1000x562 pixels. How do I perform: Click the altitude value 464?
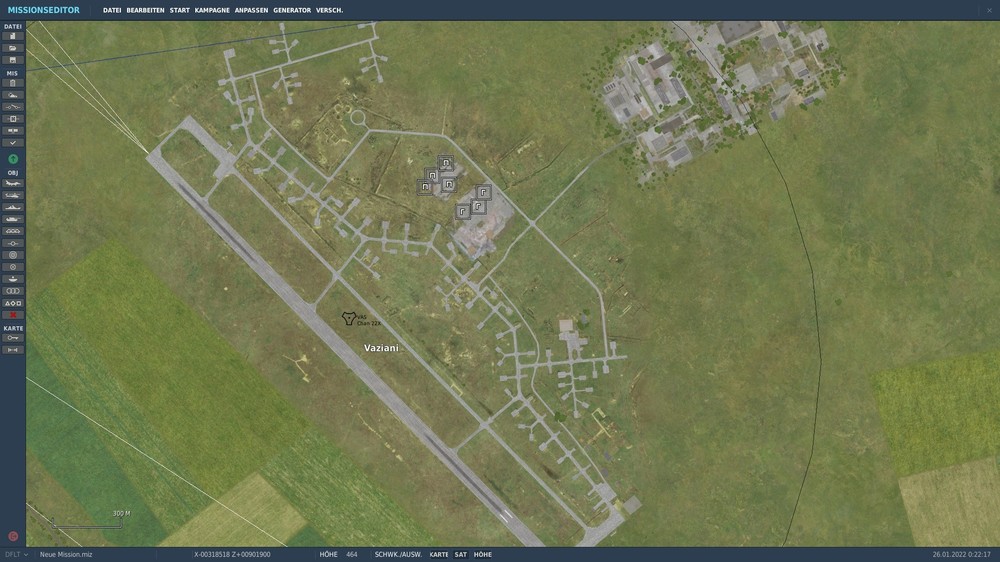point(351,554)
